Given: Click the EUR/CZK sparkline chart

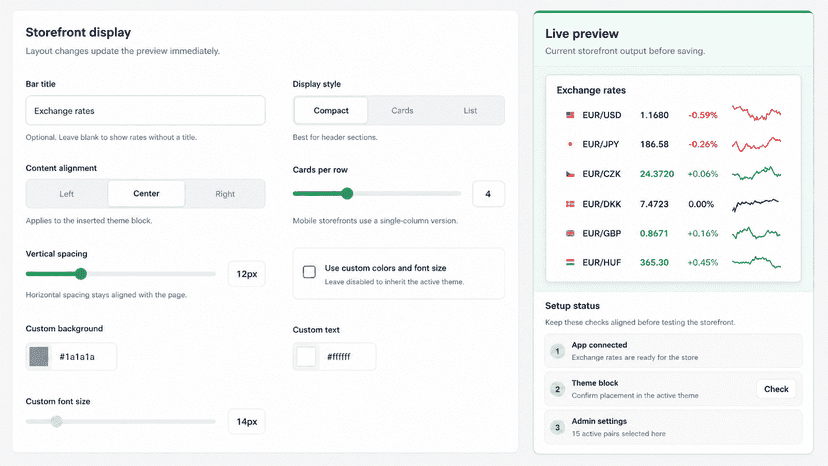Looking at the screenshot, I should 756,173.
